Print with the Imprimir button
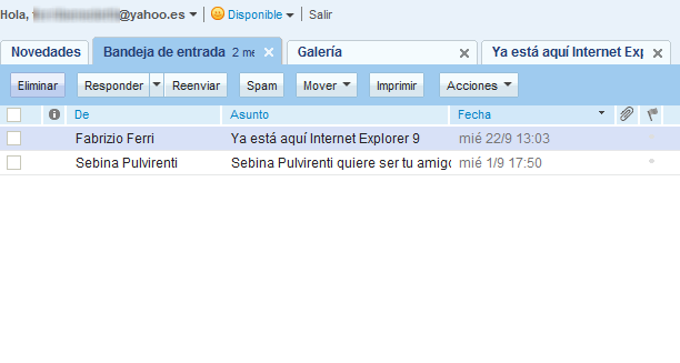The image size is (680, 363). tap(396, 85)
